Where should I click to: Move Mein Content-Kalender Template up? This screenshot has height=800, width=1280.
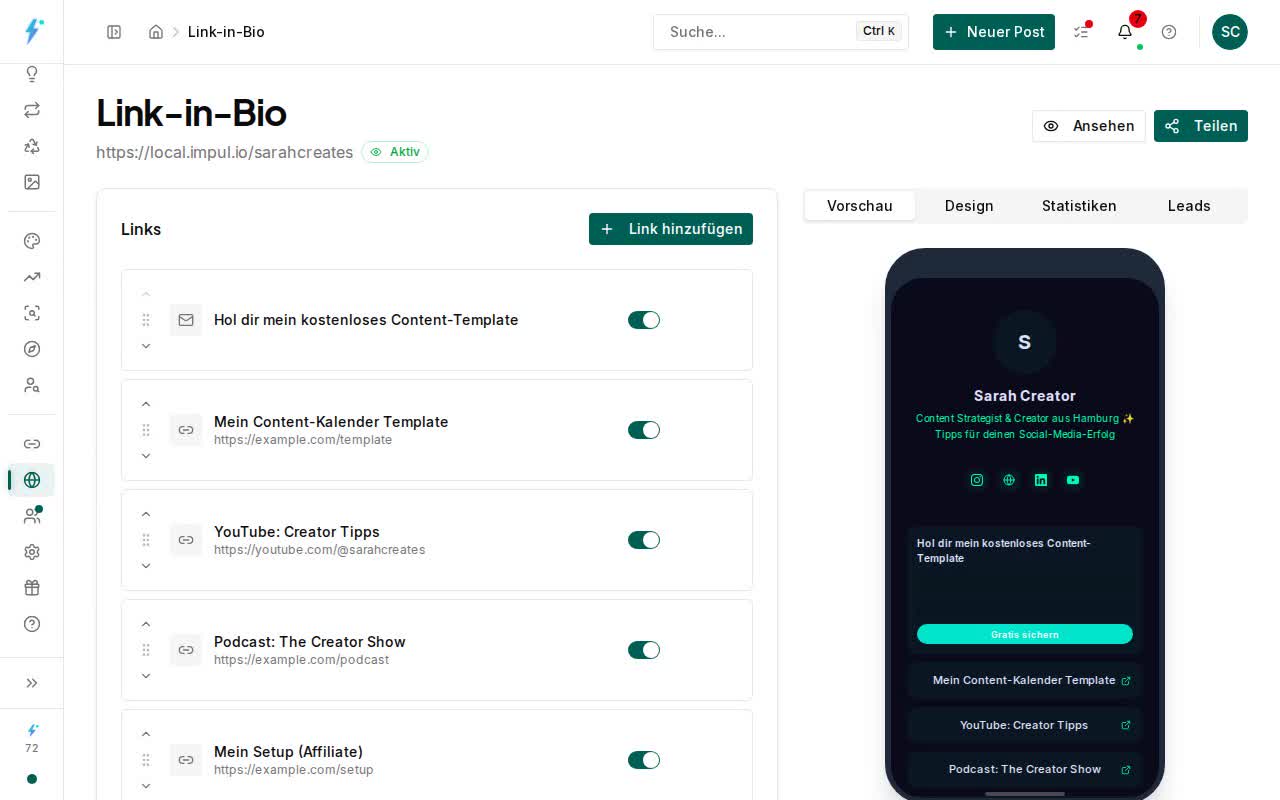click(146, 404)
